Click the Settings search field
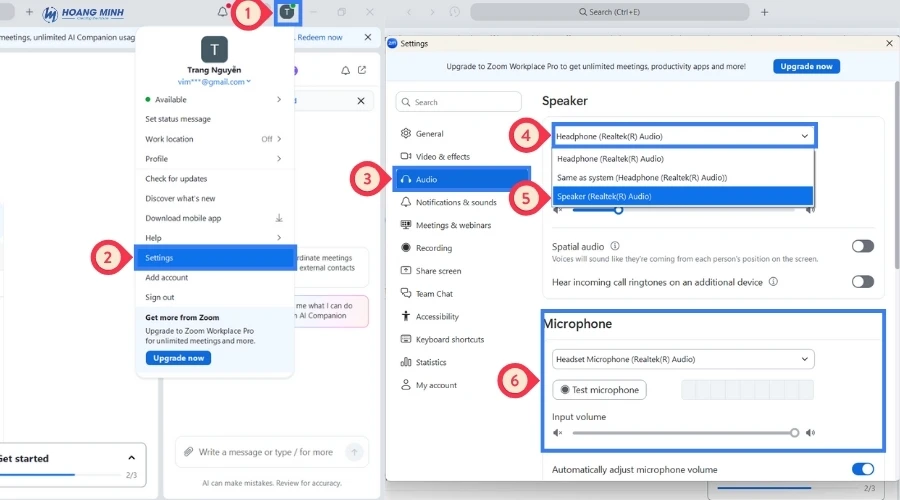 click(x=459, y=102)
